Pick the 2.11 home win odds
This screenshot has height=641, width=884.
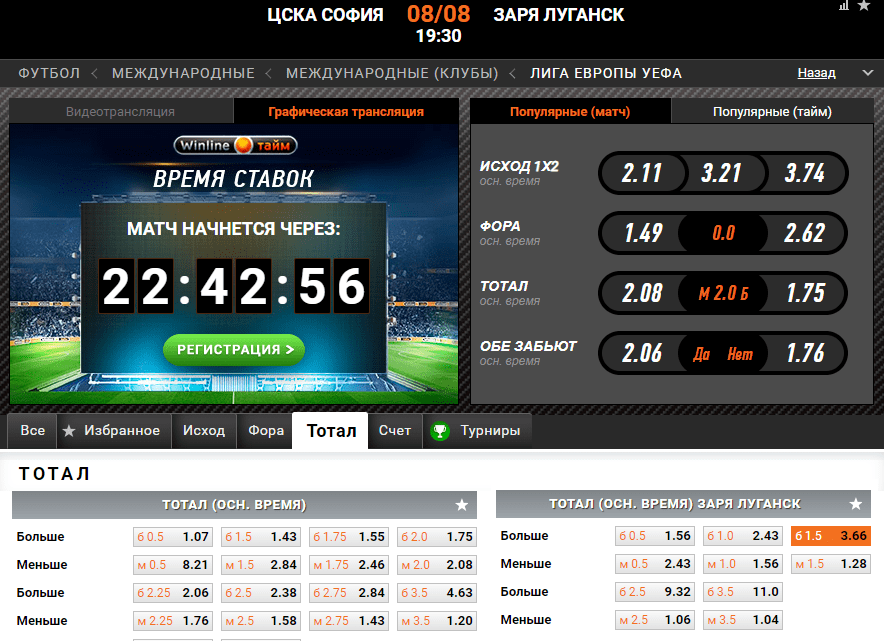(642, 173)
